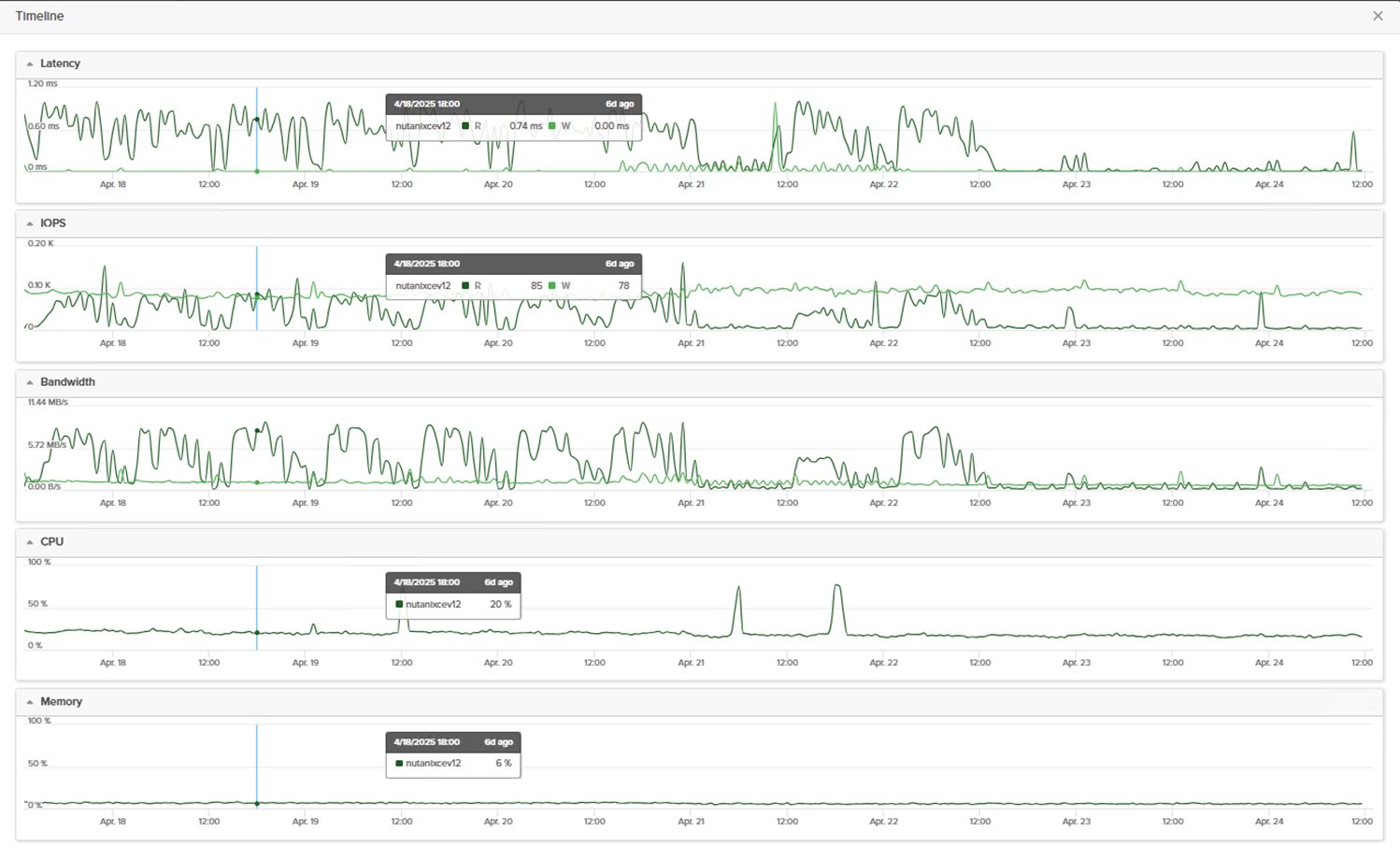Viewport: 1400px width, 861px height.
Task: Select the read data point on the Bandwidth cursor line
Action: pyautogui.click(x=257, y=431)
